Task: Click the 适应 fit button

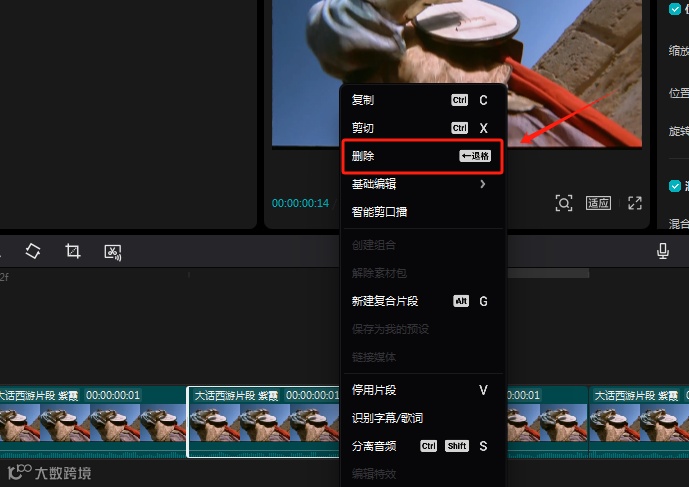Action: [x=598, y=203]
